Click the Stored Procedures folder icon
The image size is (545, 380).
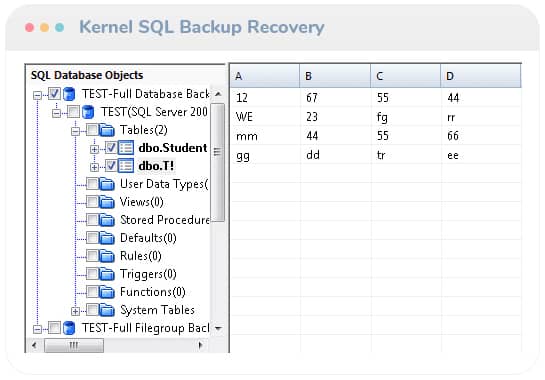point(107,220)
